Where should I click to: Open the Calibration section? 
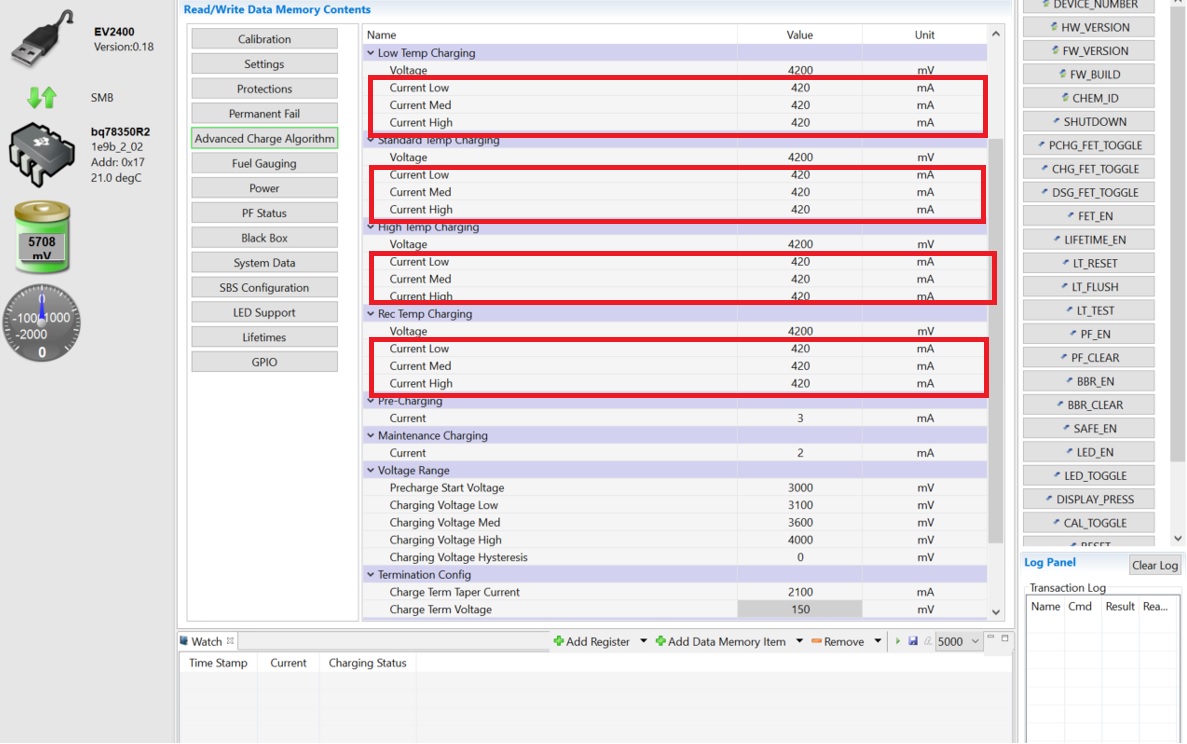[264, 39]
